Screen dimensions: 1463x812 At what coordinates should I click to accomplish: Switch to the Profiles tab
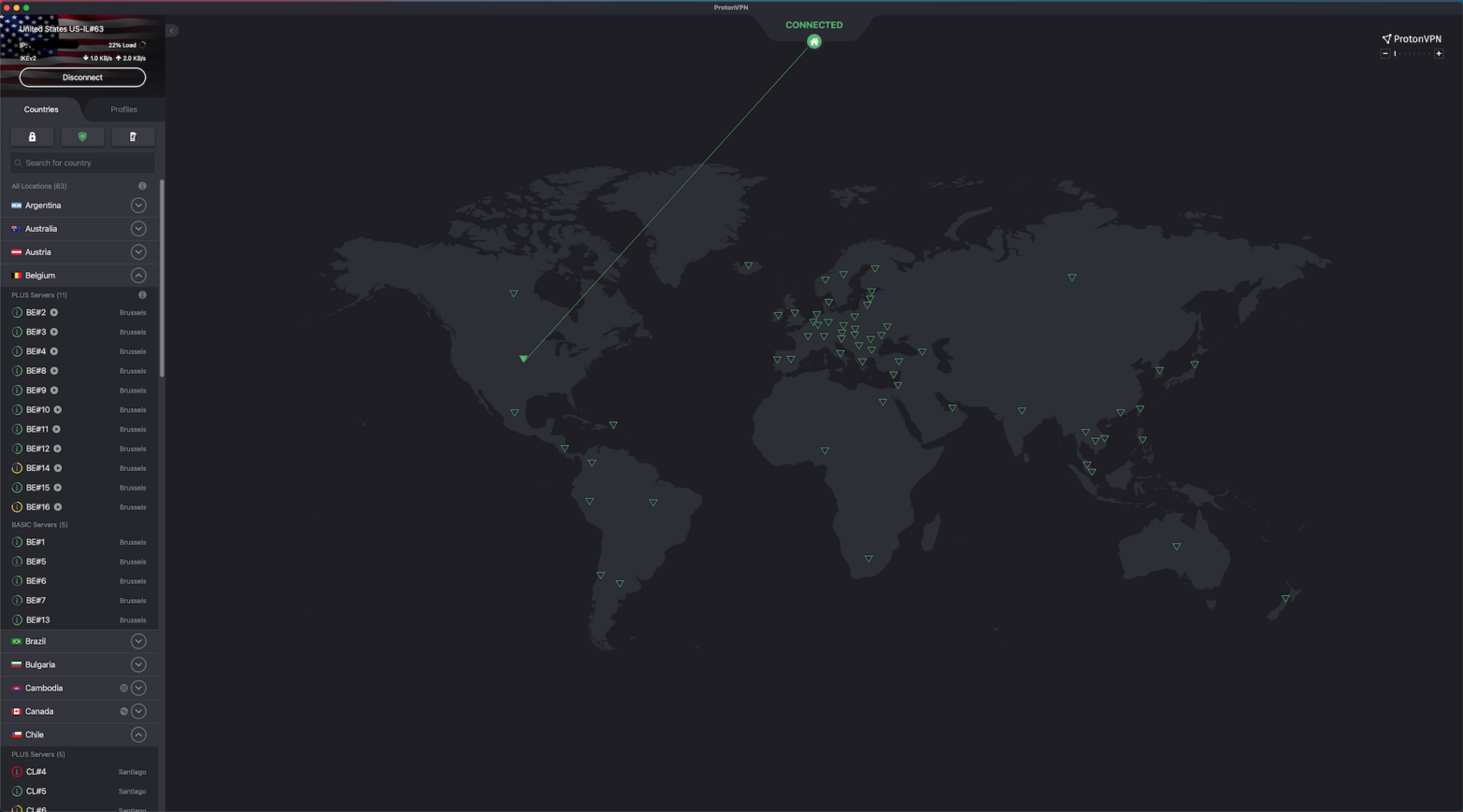pyautogui.click(x=122, y=108)
